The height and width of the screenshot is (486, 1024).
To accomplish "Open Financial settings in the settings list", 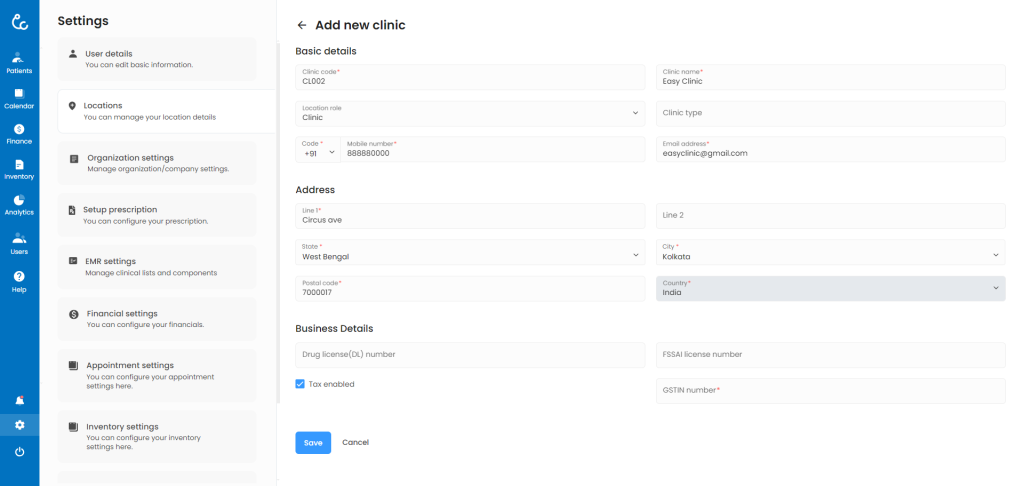I will [x=157, y=319].
